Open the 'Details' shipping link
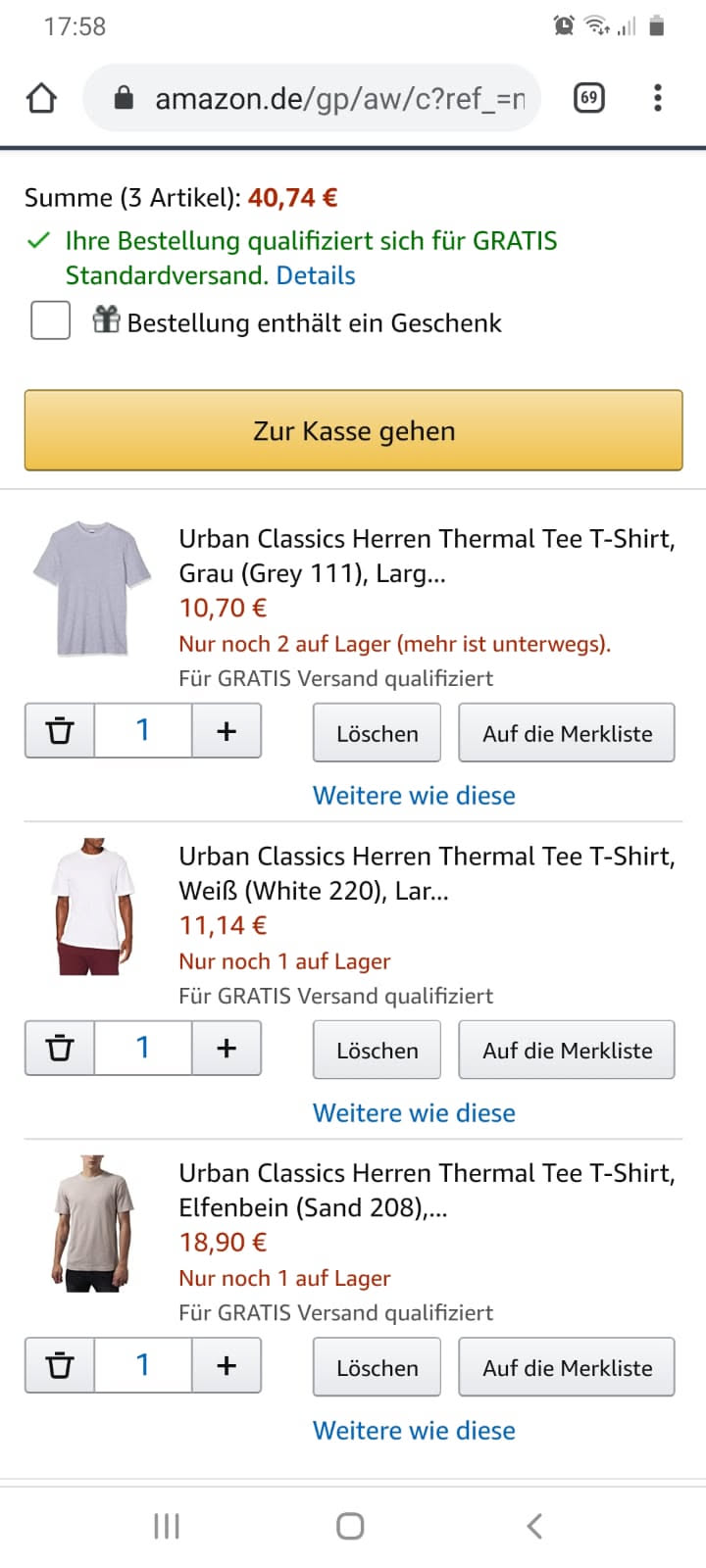 pyautogui.click(x=316, y=275)
